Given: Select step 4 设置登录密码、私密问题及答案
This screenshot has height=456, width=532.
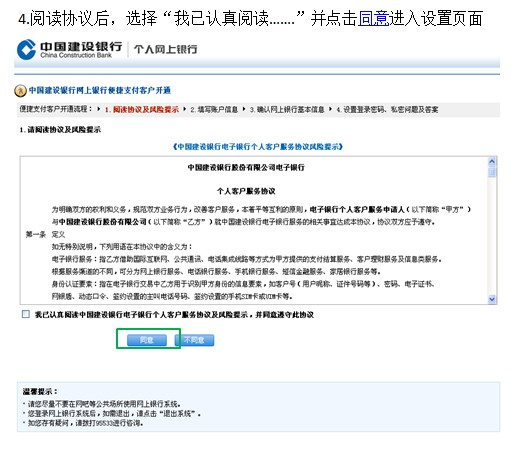Looking at the screenshot, I should pos(387,110).
